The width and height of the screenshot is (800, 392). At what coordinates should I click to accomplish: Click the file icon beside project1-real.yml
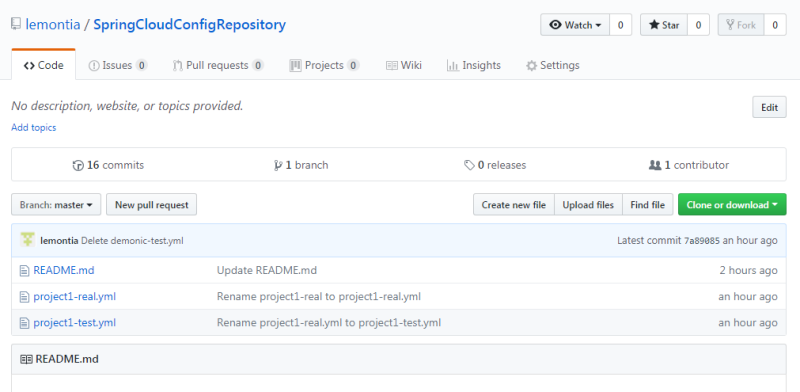[24, 297]
